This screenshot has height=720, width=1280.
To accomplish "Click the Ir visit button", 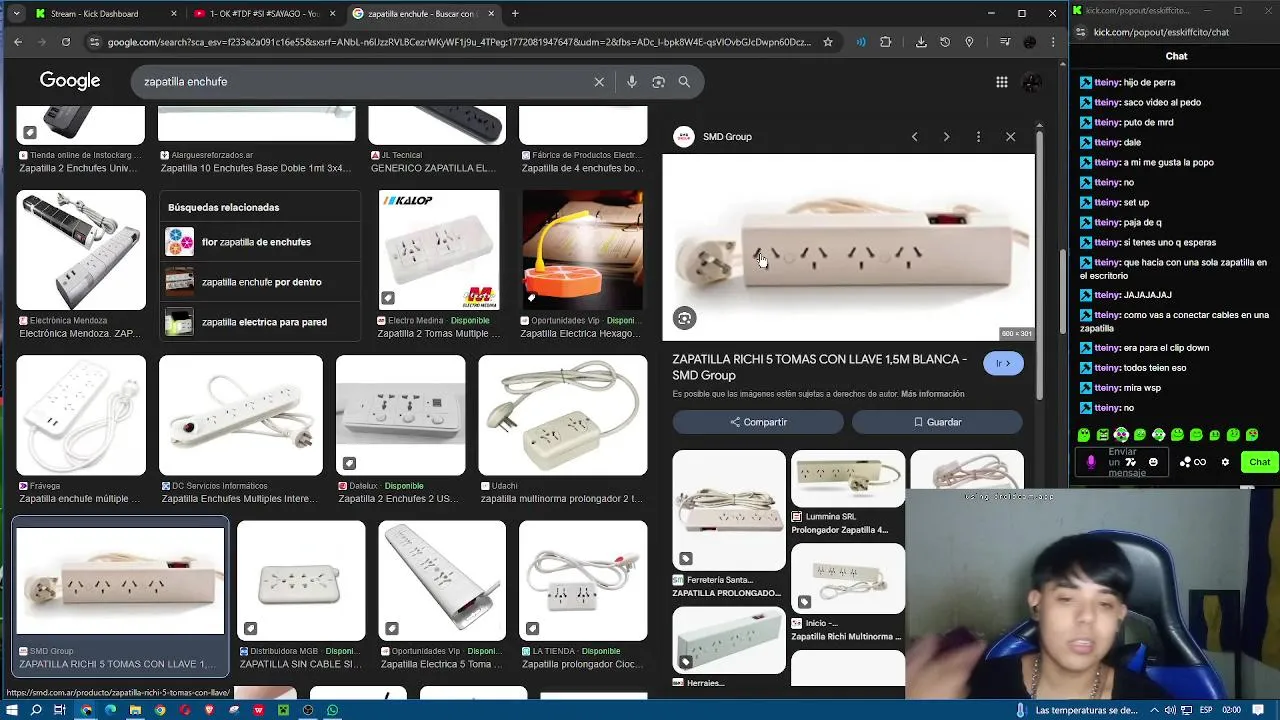I will [x=1003, y=363].
